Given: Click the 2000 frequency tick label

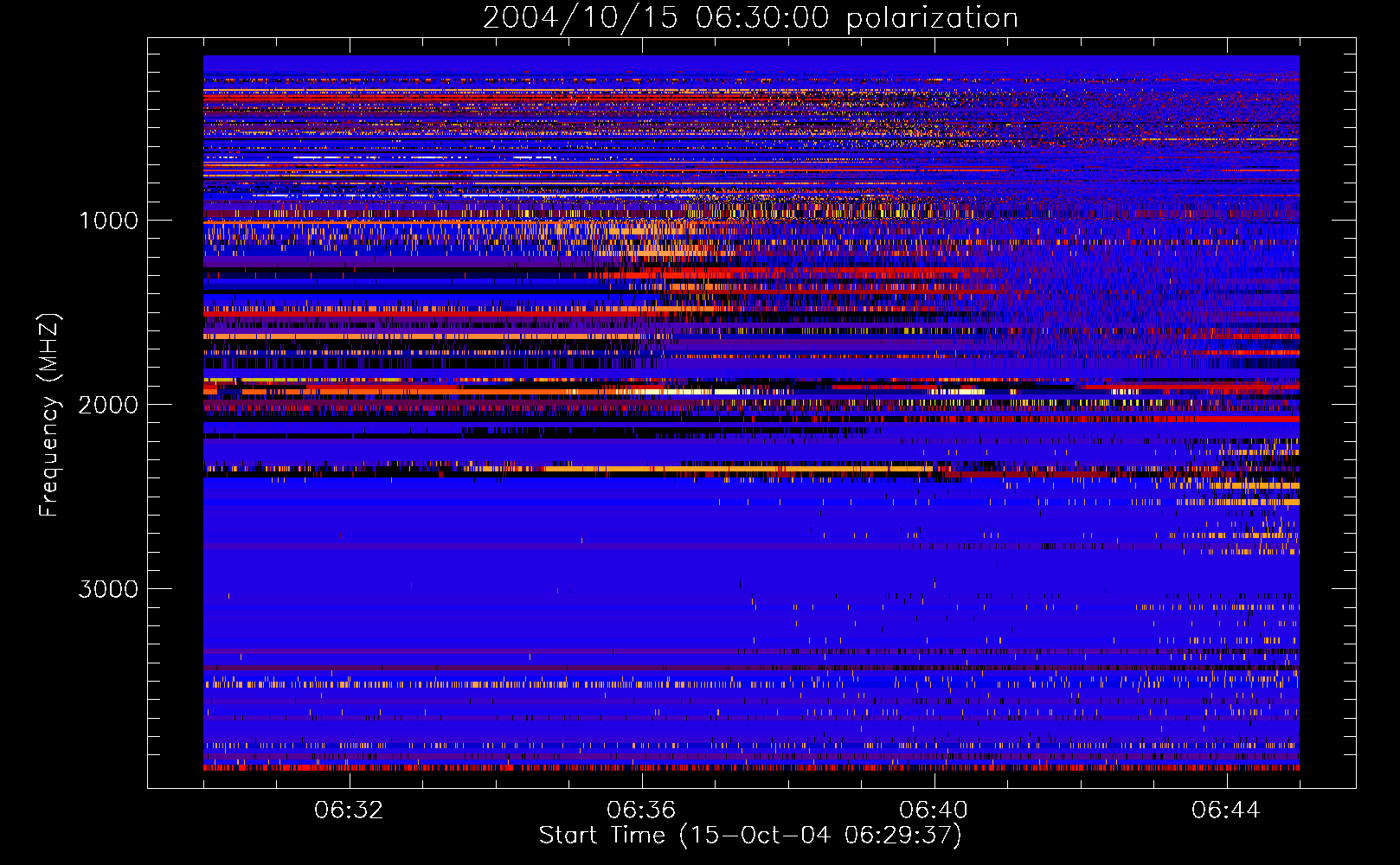Looking at the screenshot, I should point(108,404).
